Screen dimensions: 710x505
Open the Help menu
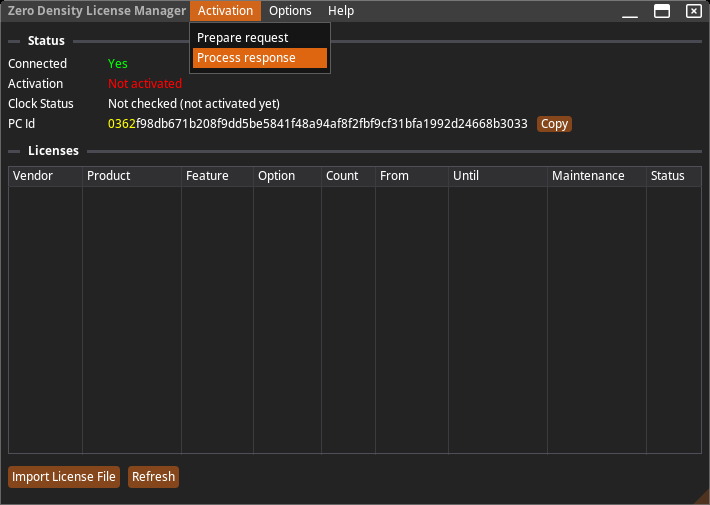point(341,11)
